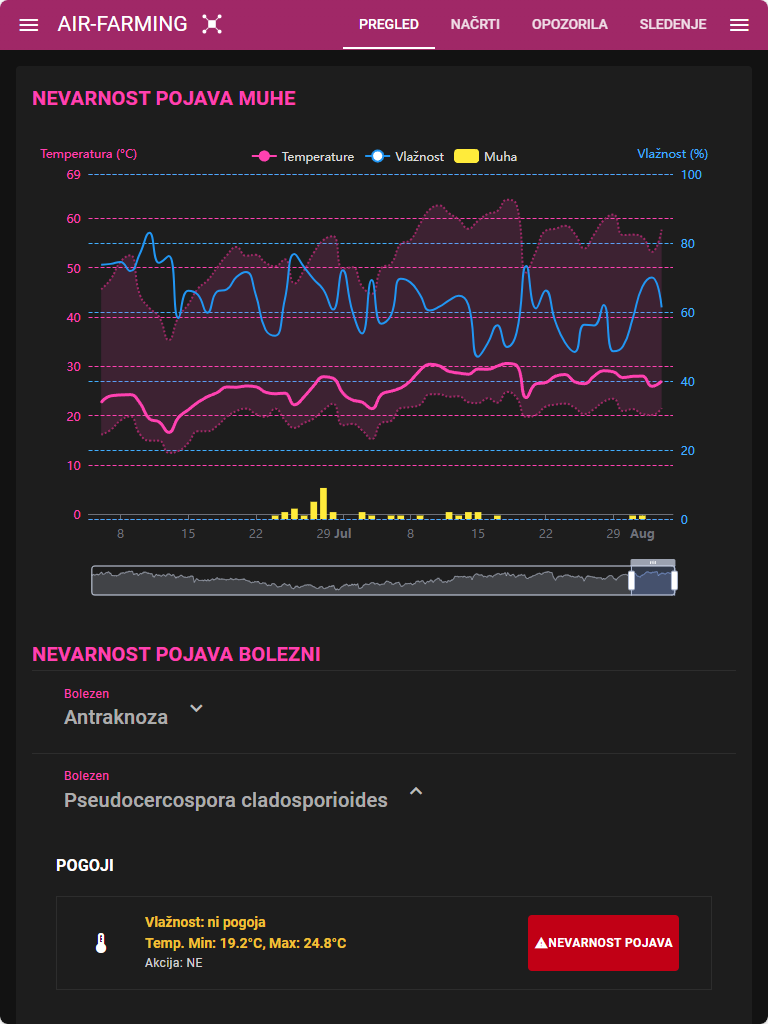Image resolution: width=768 pixels, height=1024 pixels.
Task: Toggle the Muha legend series
Action: (487, 157)
